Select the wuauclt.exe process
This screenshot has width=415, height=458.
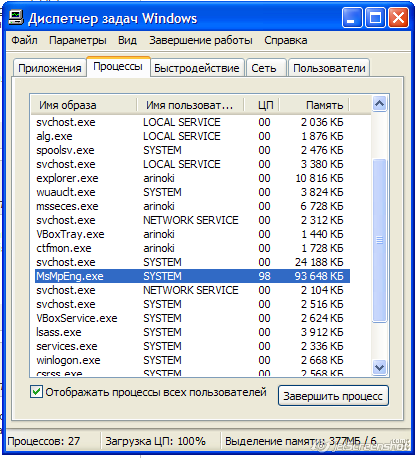(x=192, y=192)
